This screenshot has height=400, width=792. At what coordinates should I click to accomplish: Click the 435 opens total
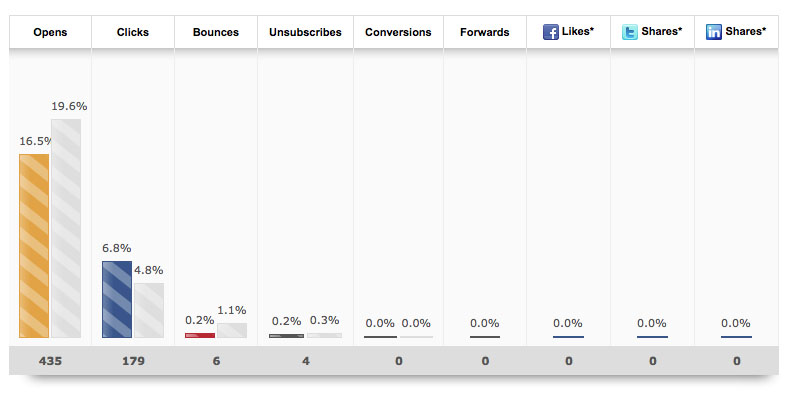click(x=49, y=361)
